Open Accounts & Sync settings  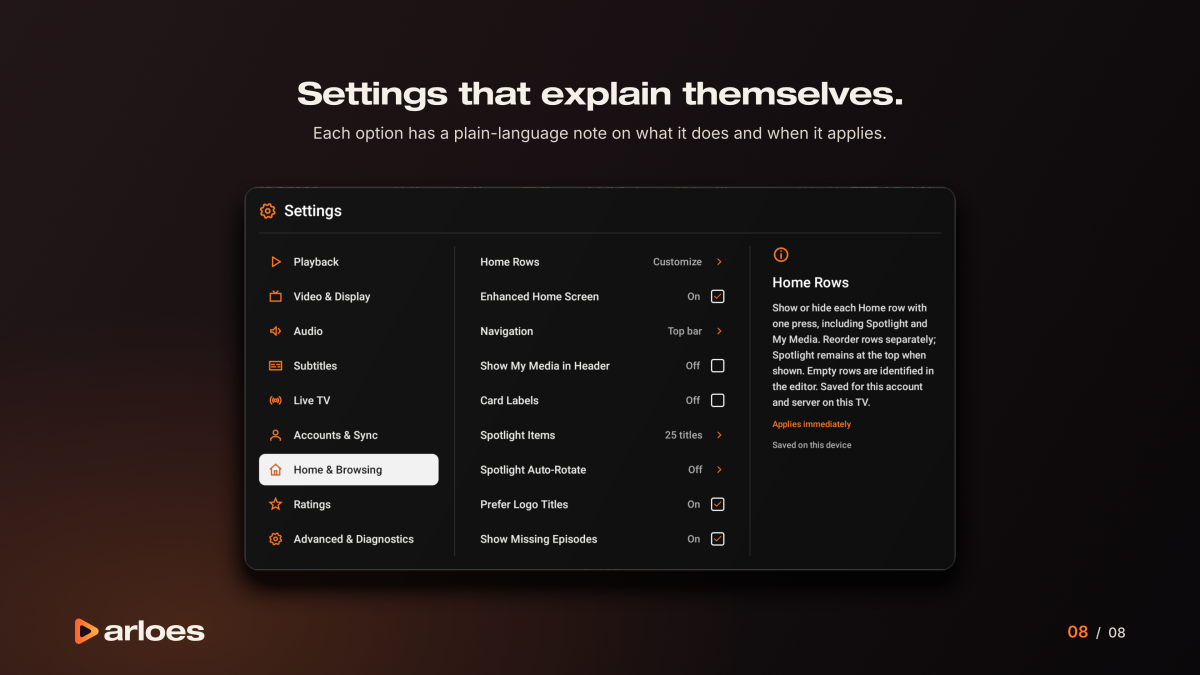point(348,435)
